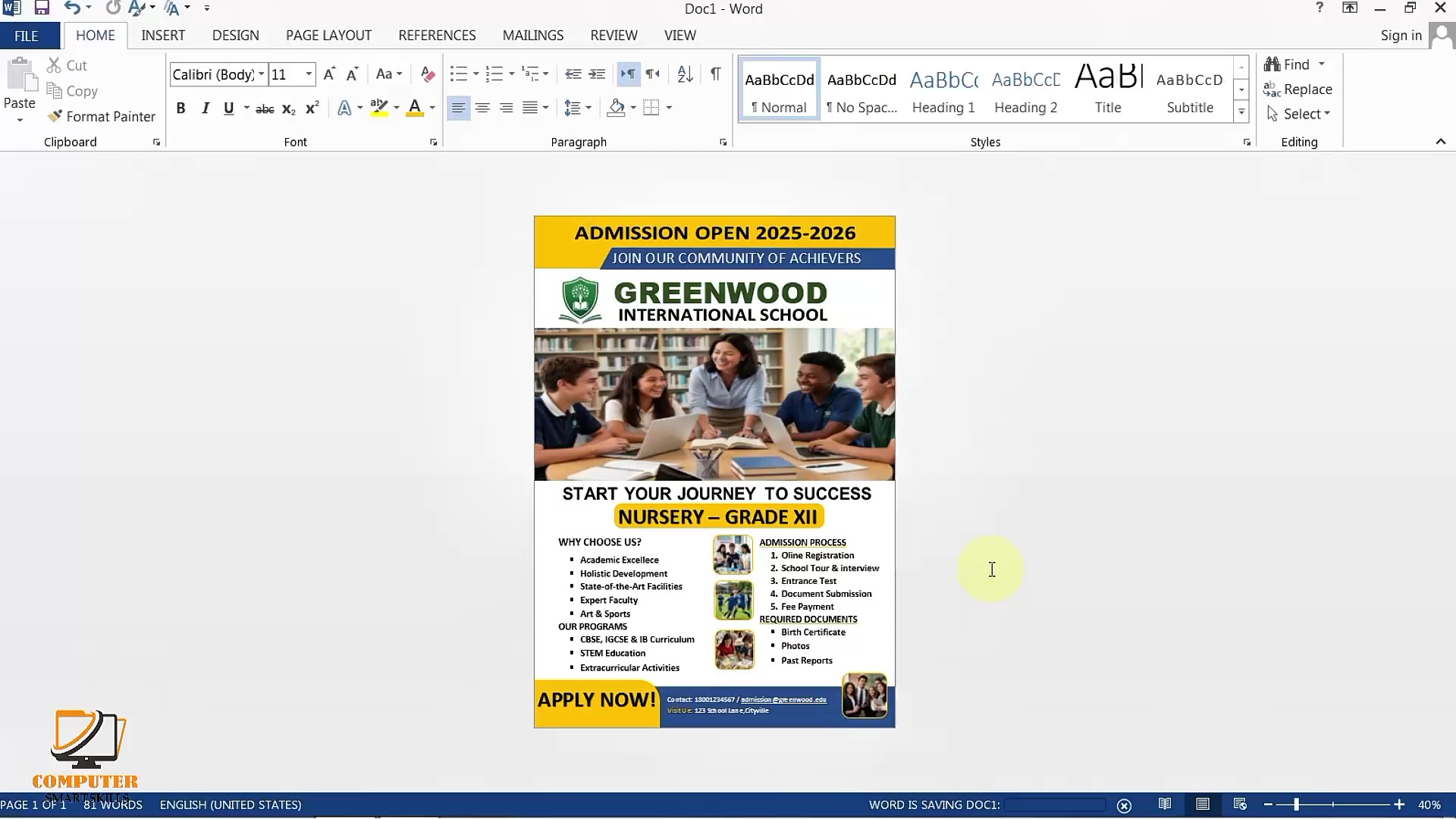
Task: Open the PAGE LAYOUT tab
Action: pyautogui.click(x=328, y=36)
